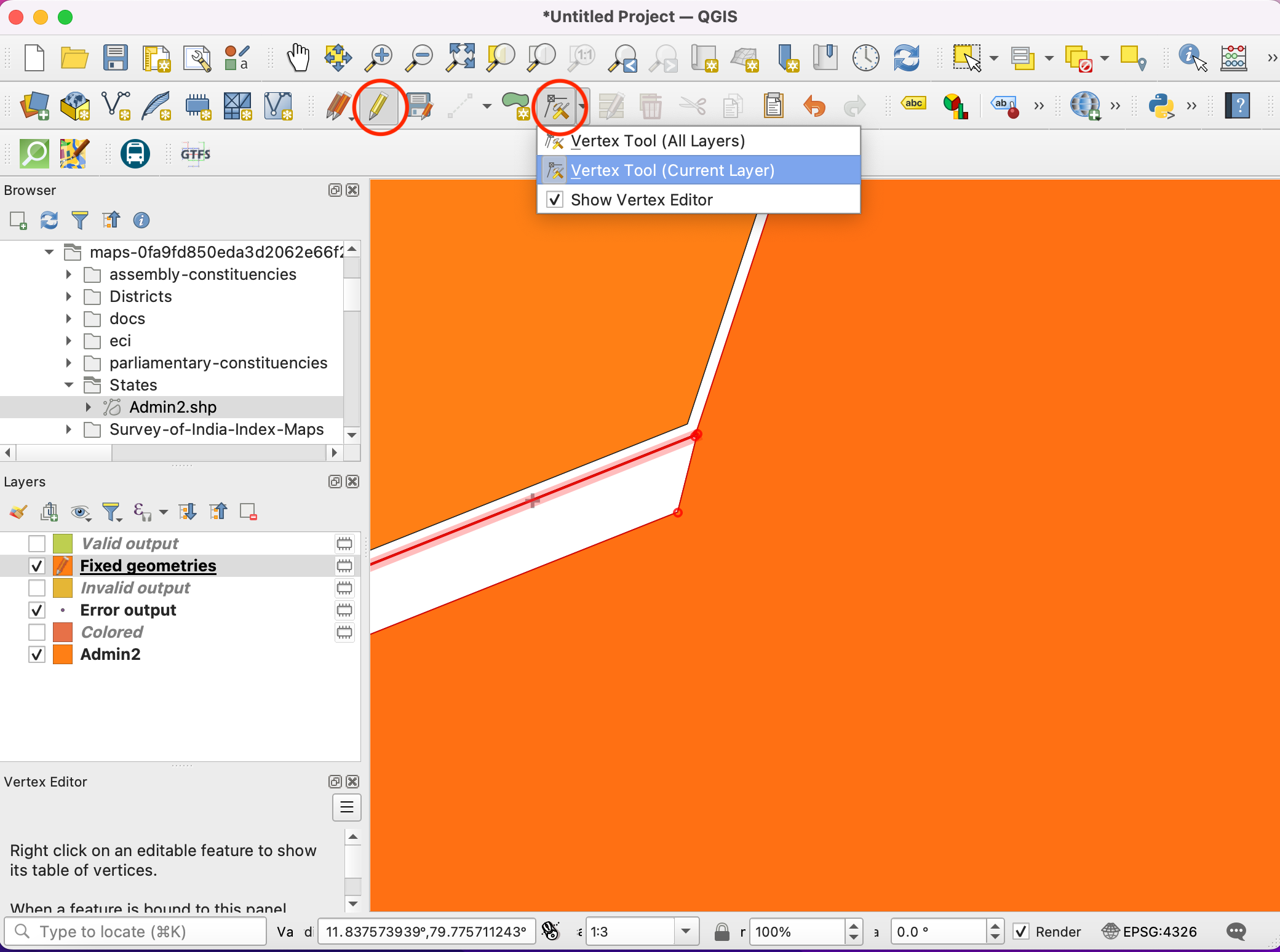This screenshot has width=1280, height=952.
Task: Toggle the Render checkbox in status bar
Action: [x=1021, y=932]
